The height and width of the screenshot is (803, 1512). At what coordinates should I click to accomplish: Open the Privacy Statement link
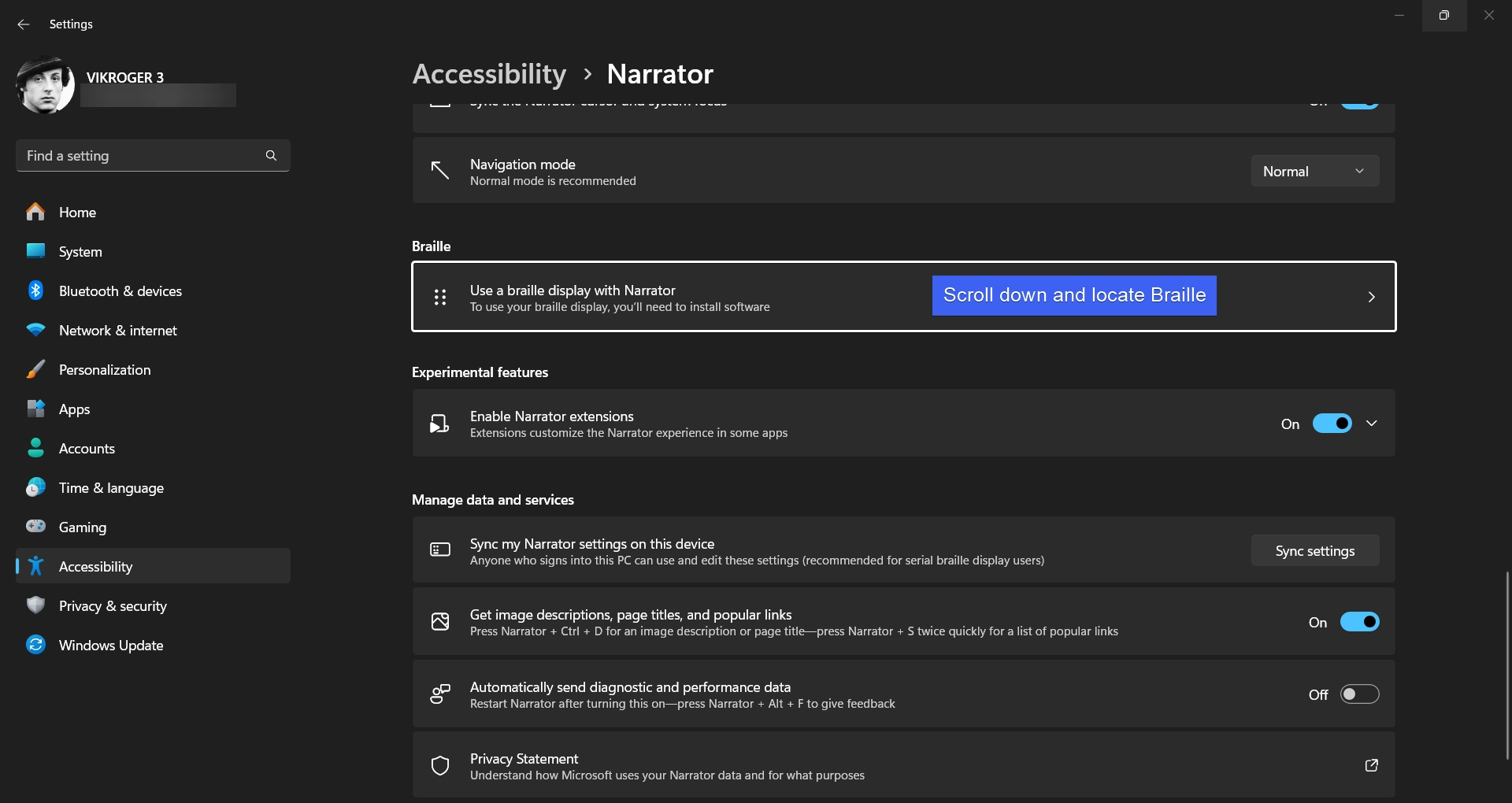(904, 765)
